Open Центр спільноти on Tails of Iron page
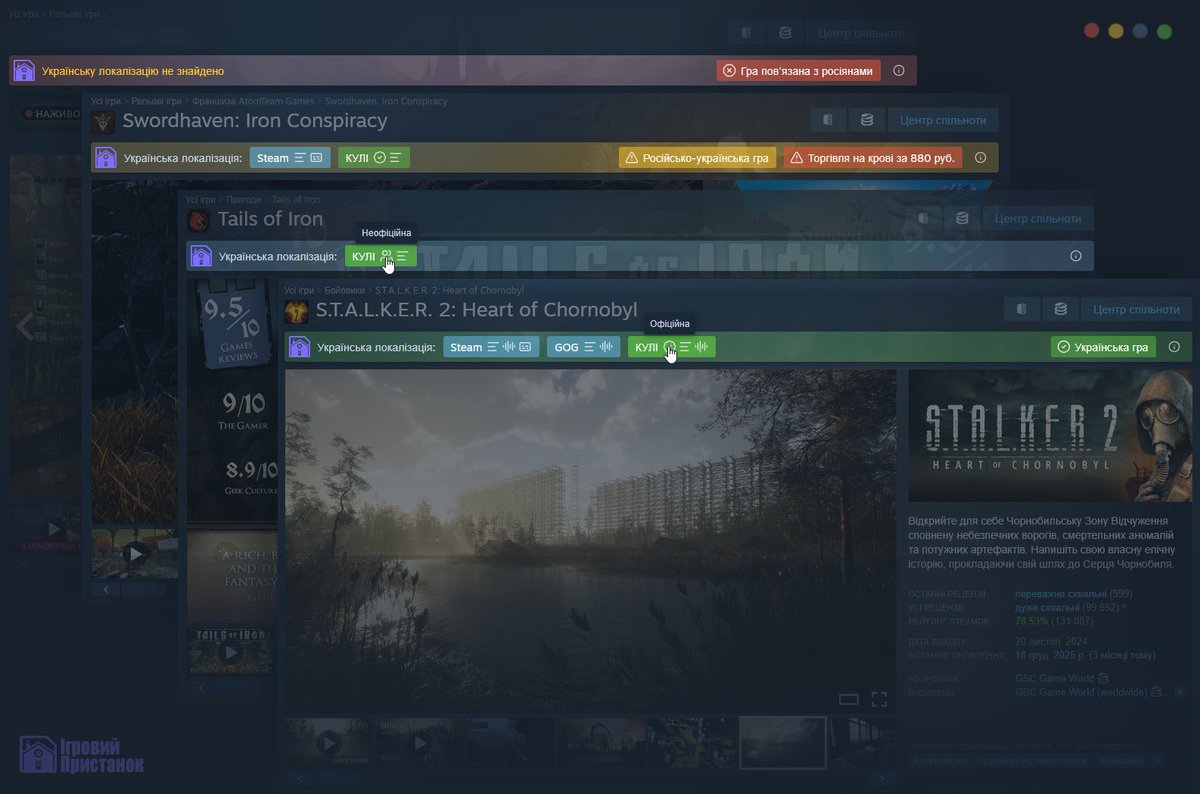Image resolution: width=1200 pixels, height=794 pixels. click(1039, 218)
